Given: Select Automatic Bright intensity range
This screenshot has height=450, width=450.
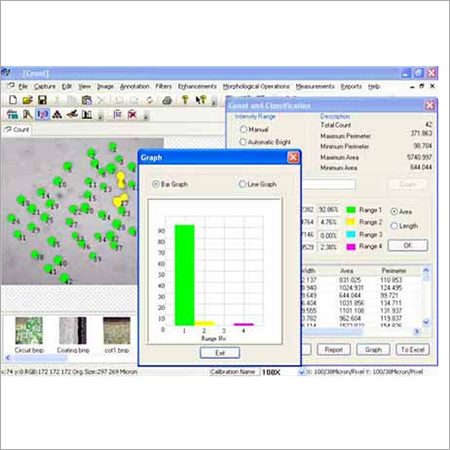Looking at the screenshot, I should click(243, 142).
